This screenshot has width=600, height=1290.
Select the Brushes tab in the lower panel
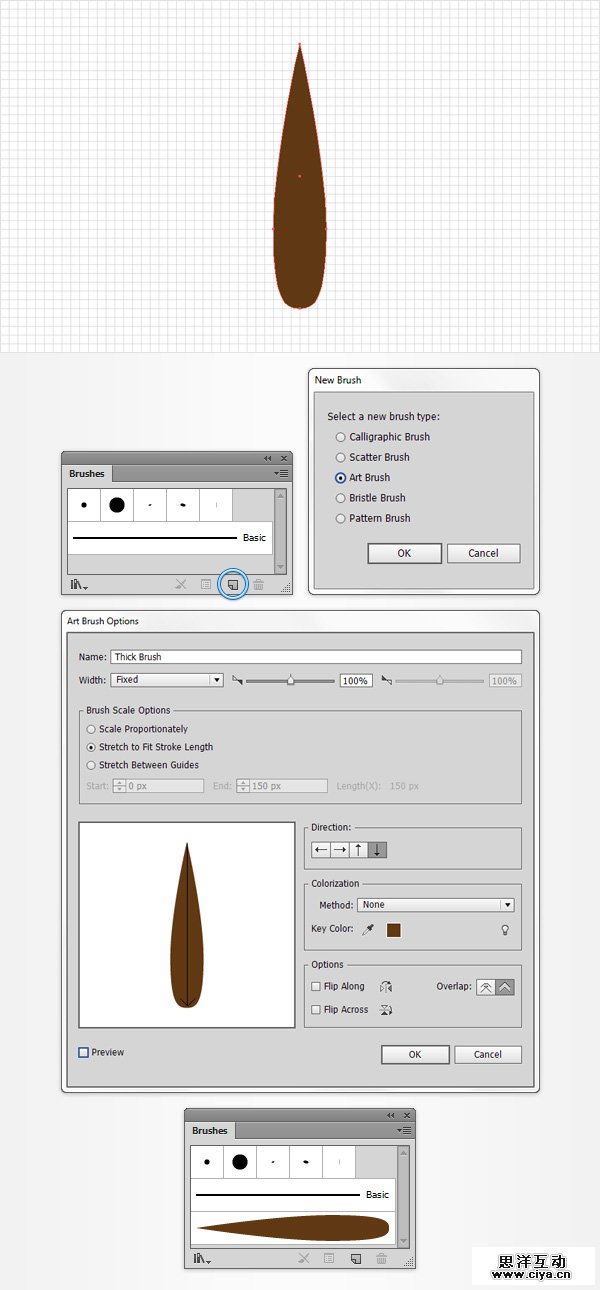210,1131
